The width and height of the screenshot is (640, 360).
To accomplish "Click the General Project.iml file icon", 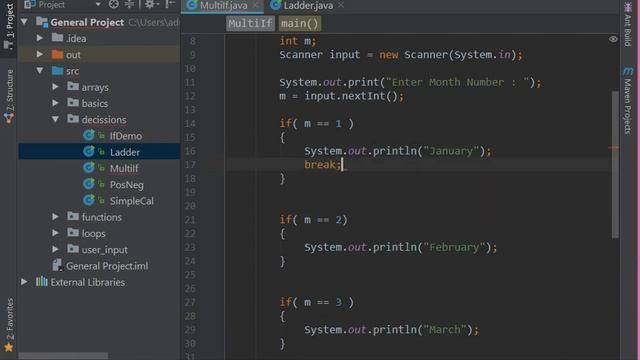I will coord(57,265).
